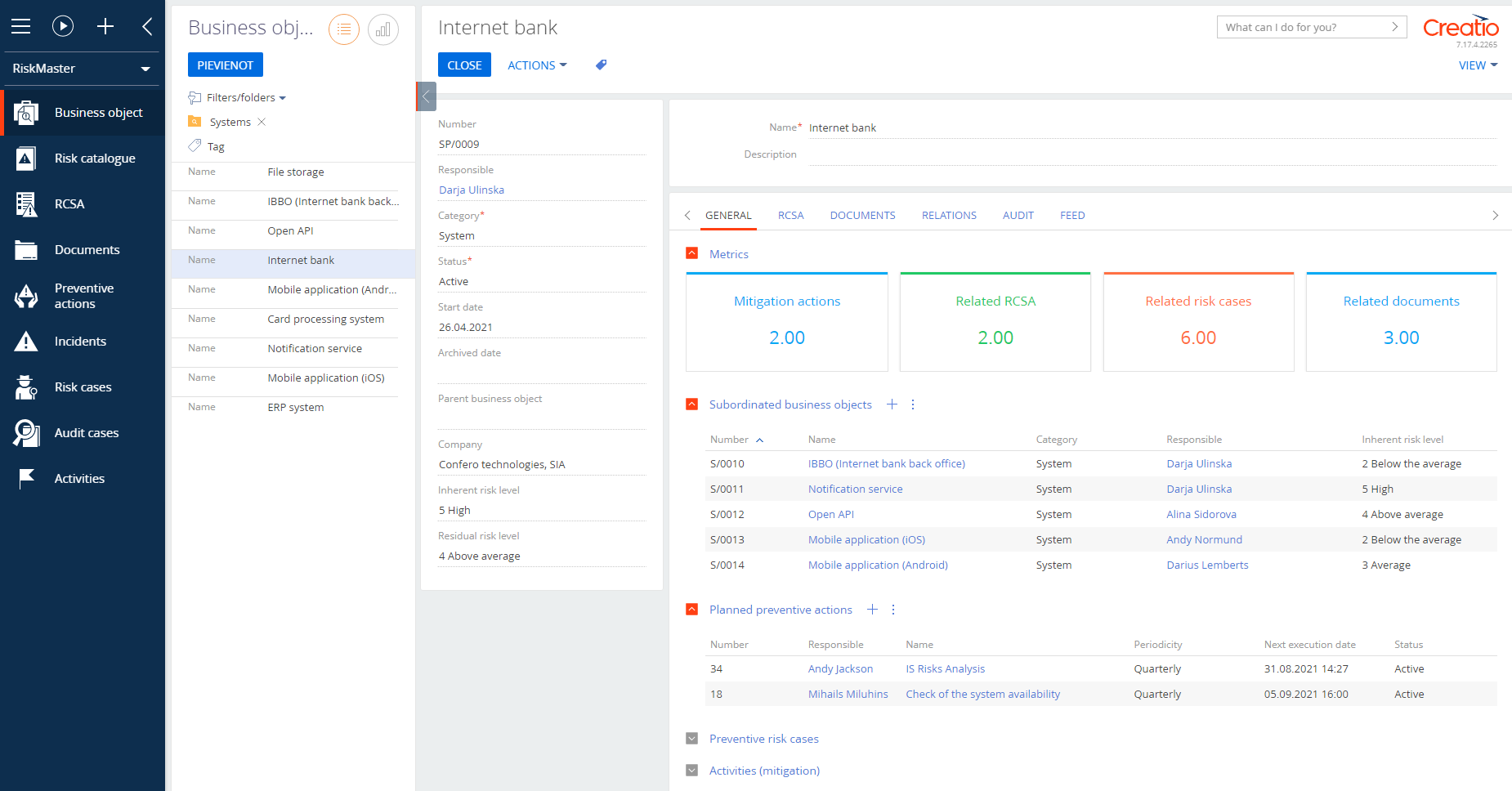Switch to the analytics chart view icon
This screenshot has width=1512, height=791.
383,29
